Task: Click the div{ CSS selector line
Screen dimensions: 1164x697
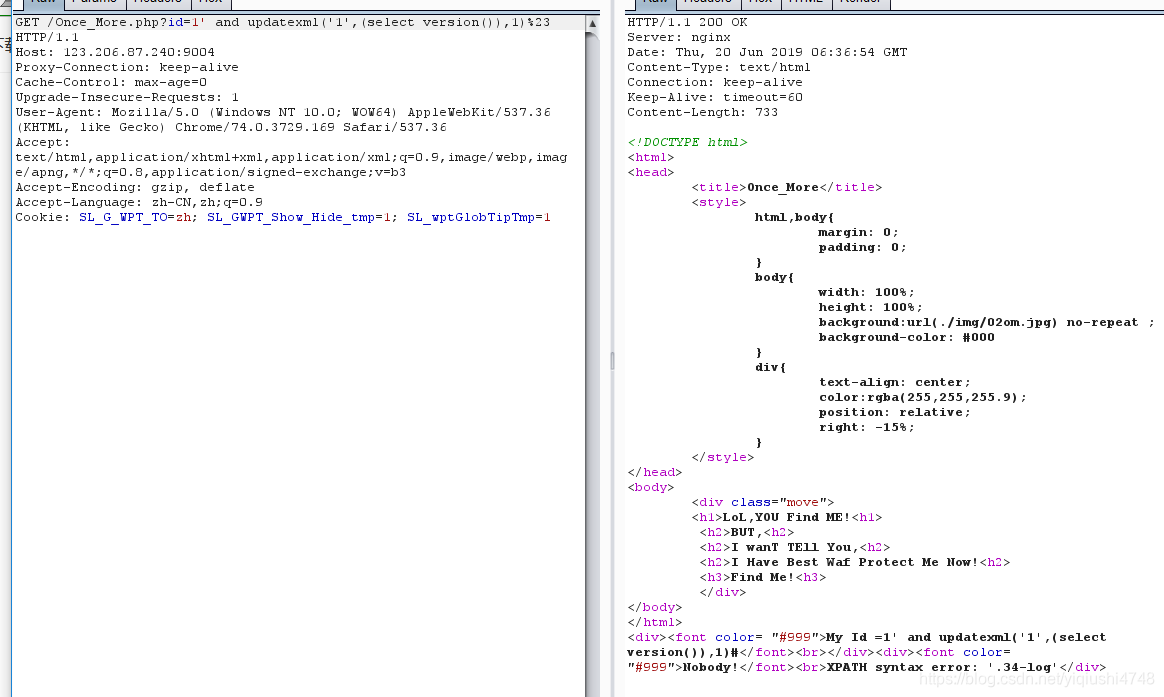Action: point(771,367)
